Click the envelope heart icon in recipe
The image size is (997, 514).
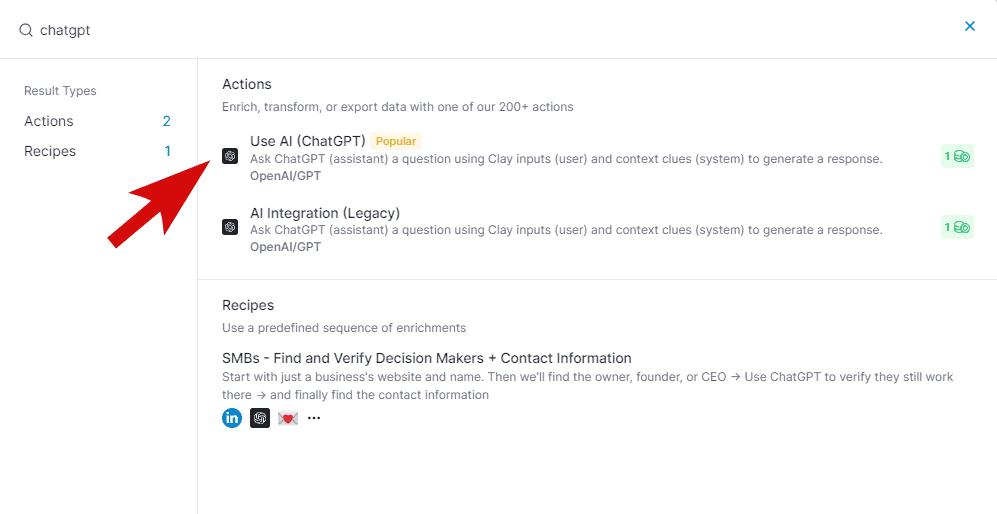288,418
